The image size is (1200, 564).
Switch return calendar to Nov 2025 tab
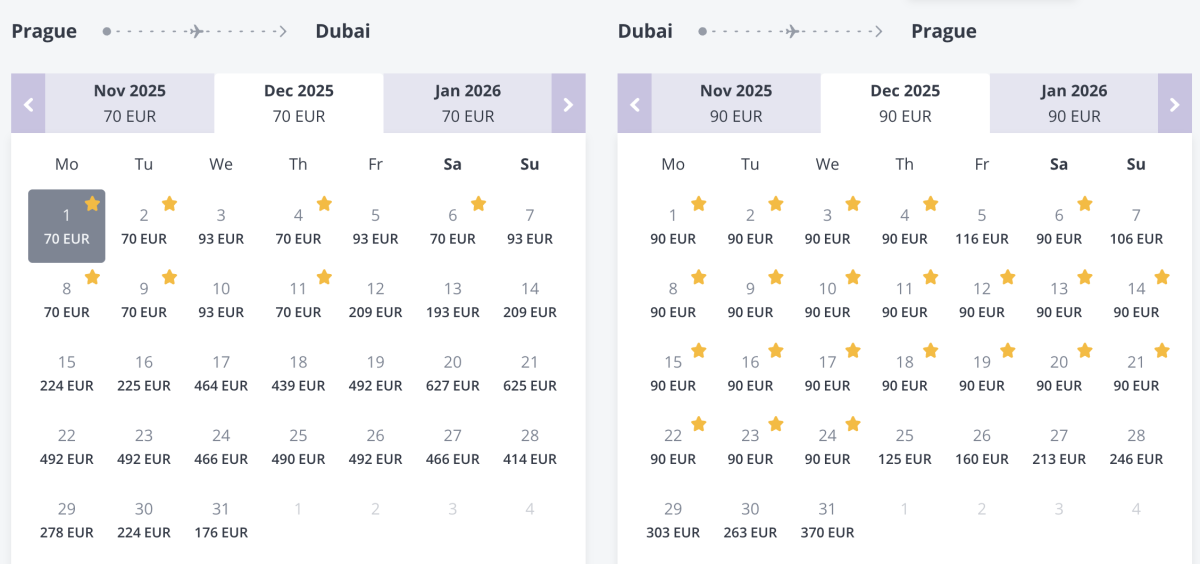[735, 103]
